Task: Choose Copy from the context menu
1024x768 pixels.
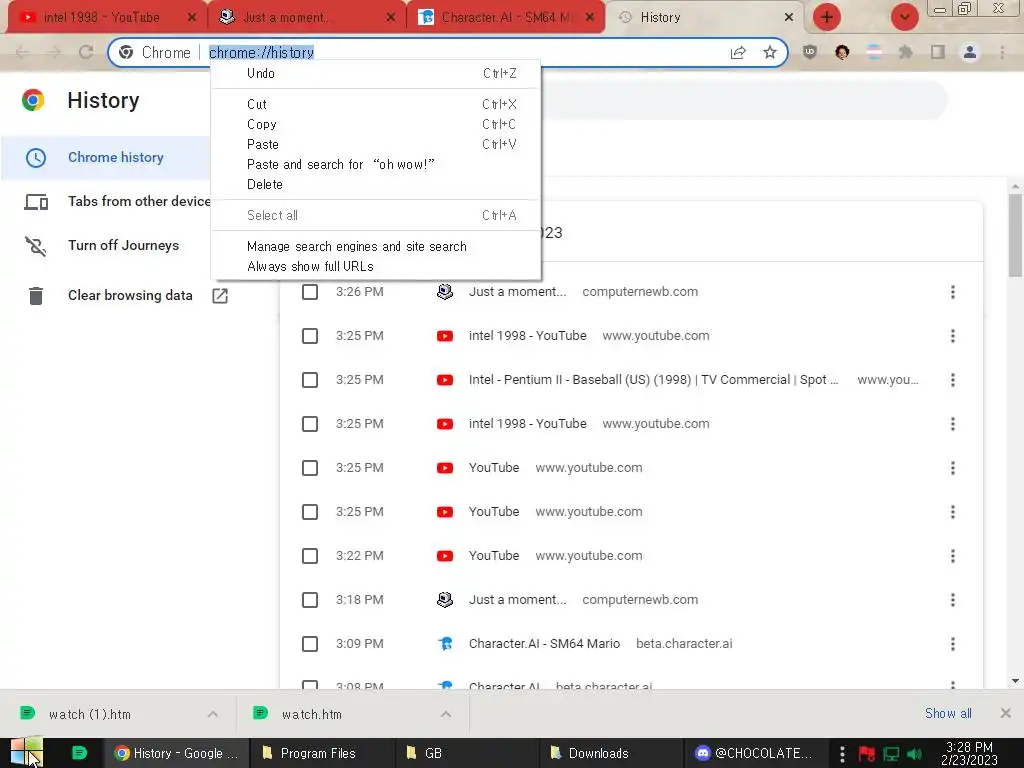Action: [x=376, y=124]
